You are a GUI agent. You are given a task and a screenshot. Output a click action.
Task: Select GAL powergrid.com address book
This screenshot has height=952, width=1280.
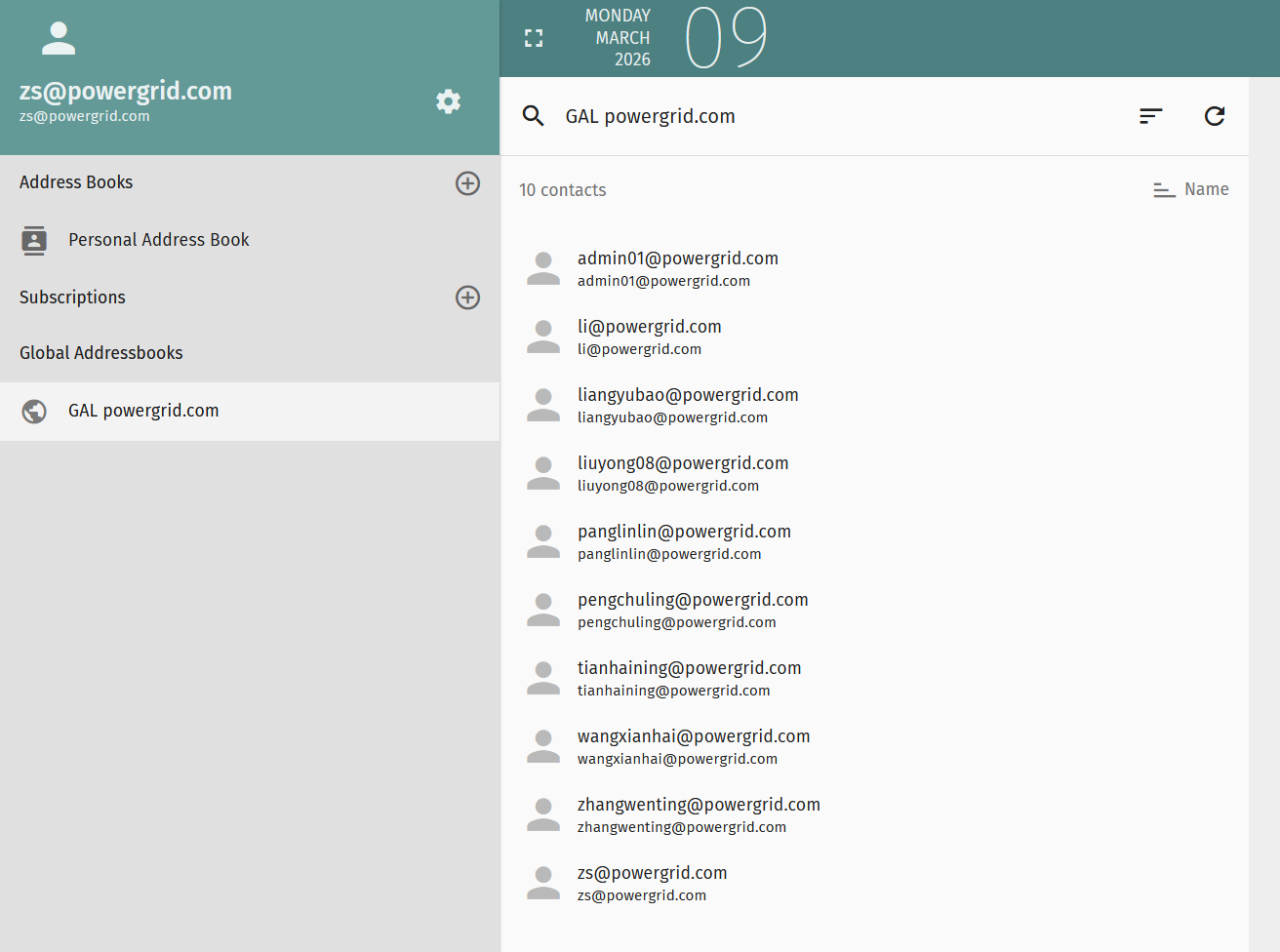point(143,411)
